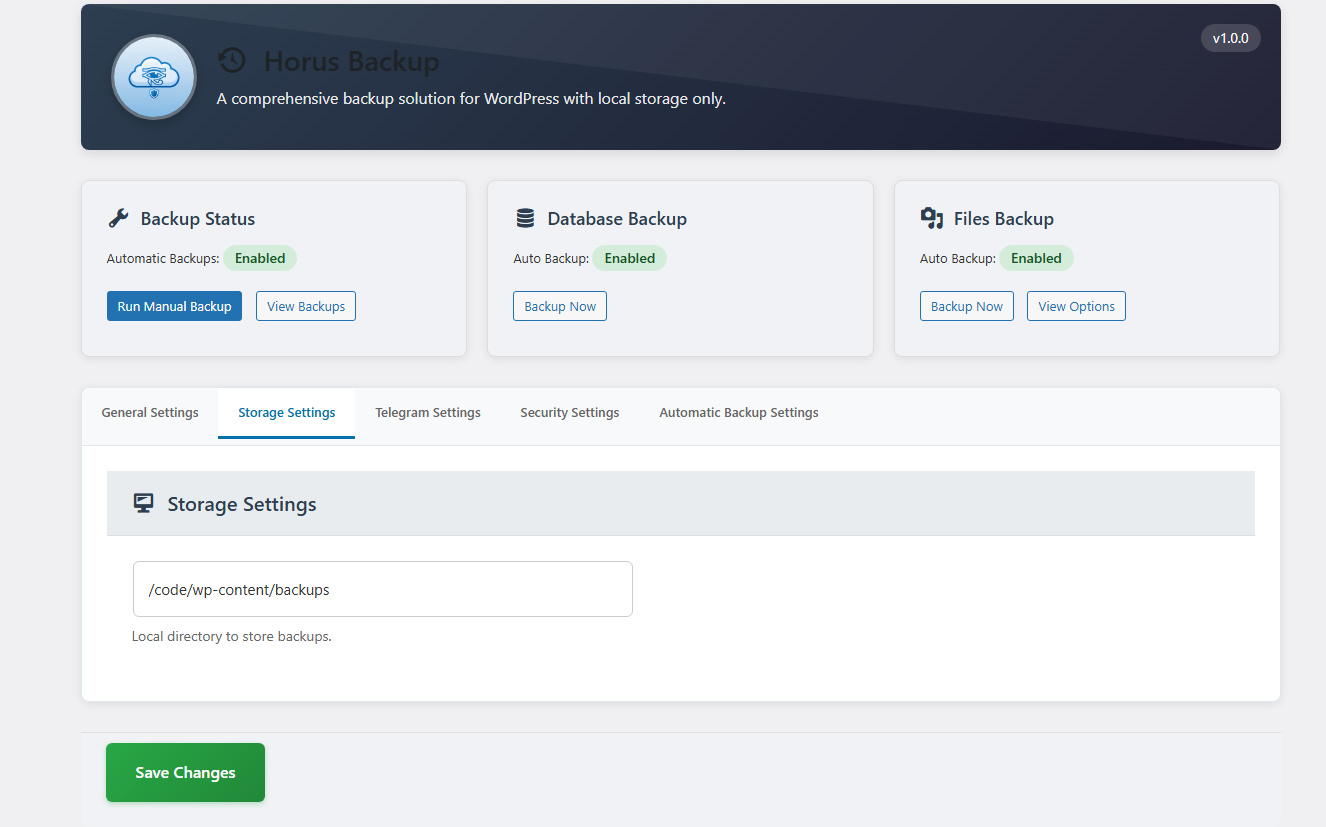
Task: Click the Enabled badge in Database Backup card
Action: click(630, 258)
